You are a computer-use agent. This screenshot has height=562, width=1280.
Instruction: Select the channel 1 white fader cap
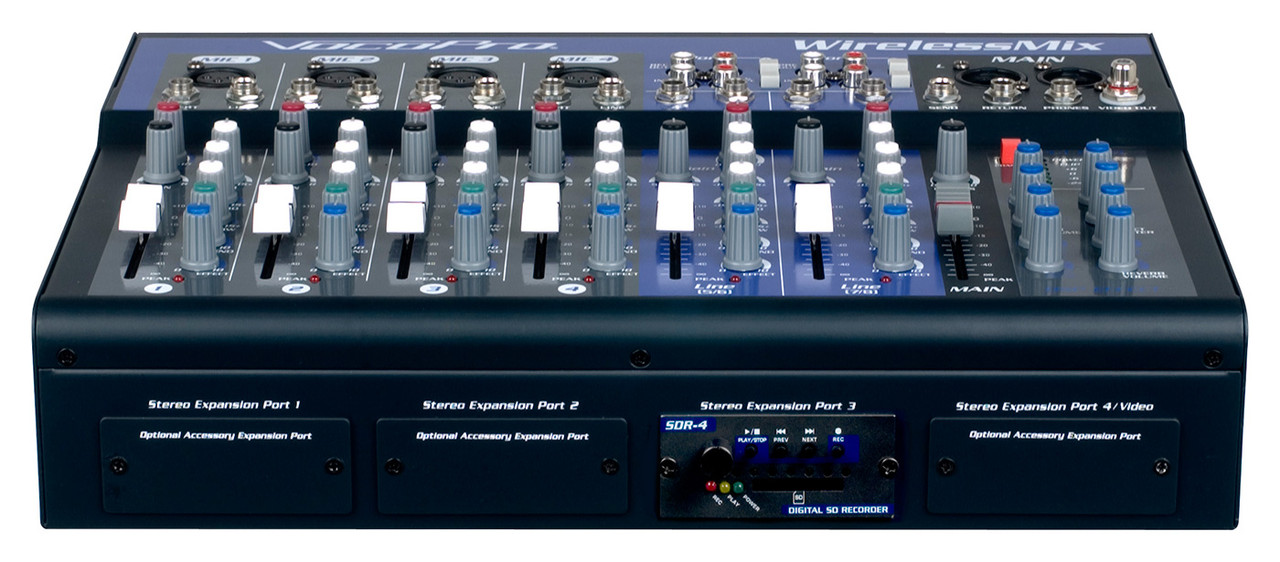[x=139, y=208]
